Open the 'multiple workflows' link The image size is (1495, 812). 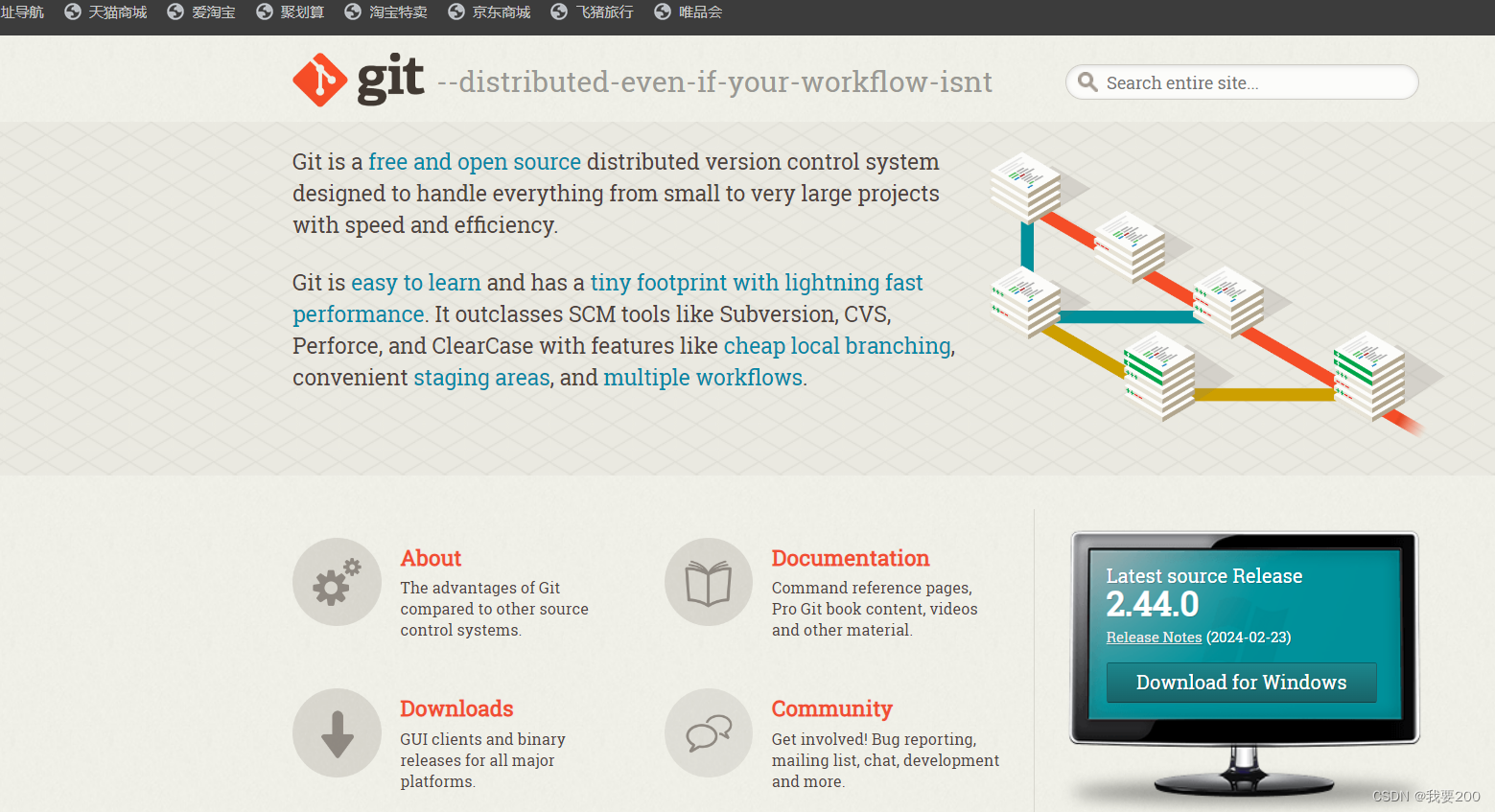(703, 378)
